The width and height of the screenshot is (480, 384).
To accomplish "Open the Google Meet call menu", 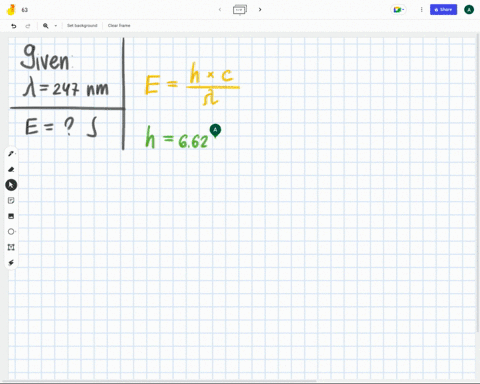I will [398, 10].
